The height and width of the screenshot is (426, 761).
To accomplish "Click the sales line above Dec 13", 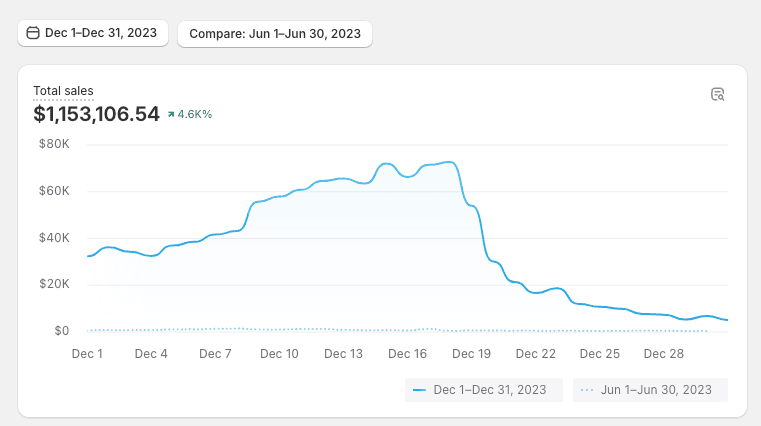I will tap(343, 179).
